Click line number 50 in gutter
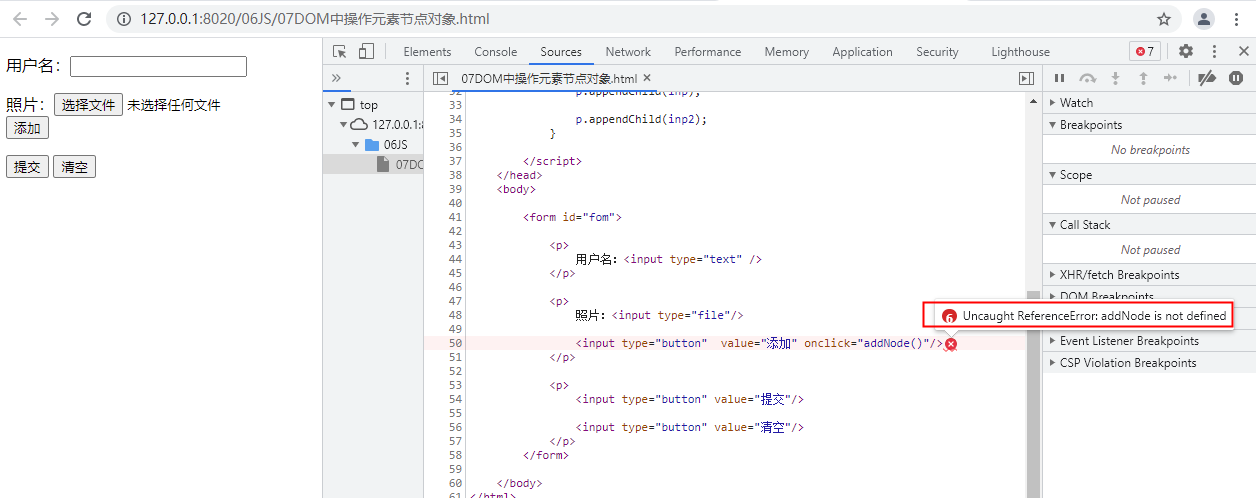Screen dimensions: 1256x498 point(456,343)
